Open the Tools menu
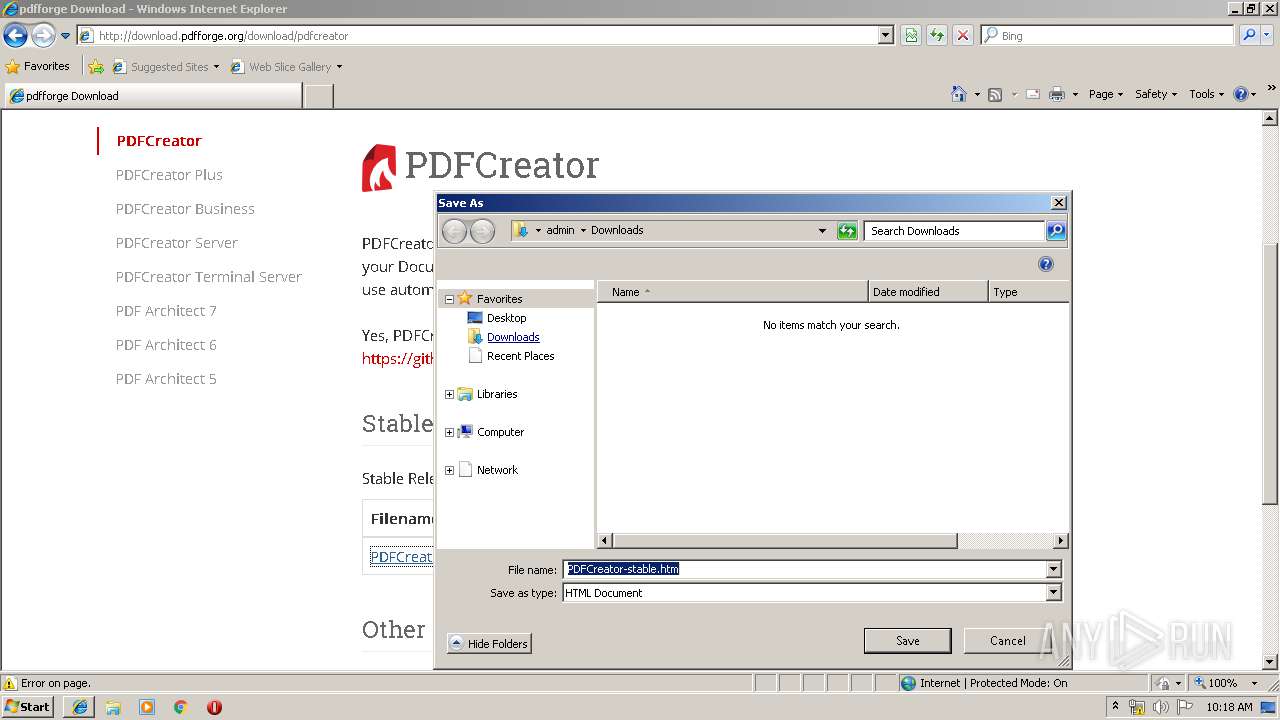 (x=1206, y=94)
